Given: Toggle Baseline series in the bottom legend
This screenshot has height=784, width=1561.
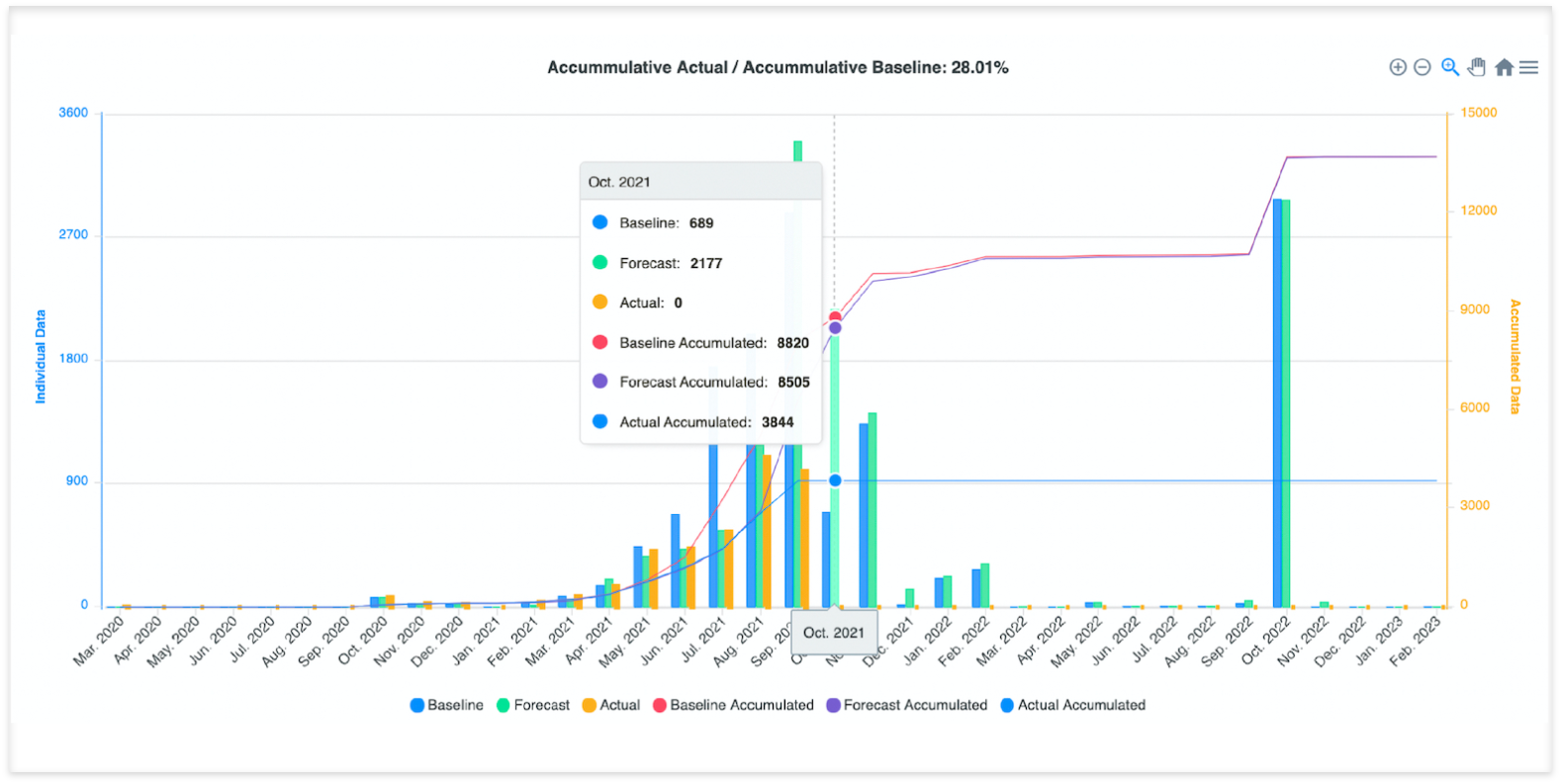Looking at the screenshot, I should click(x=447, y=705).
